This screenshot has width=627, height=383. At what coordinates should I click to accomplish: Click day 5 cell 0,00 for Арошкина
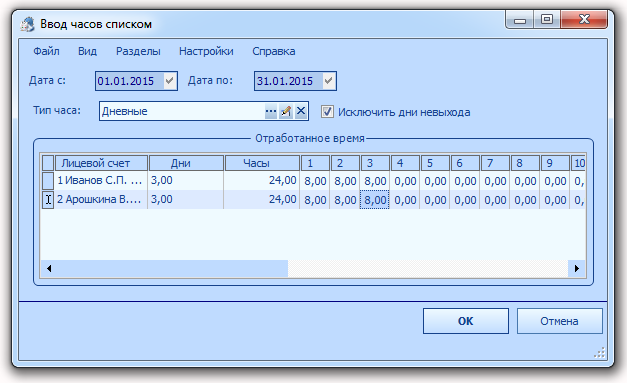point(435,199)
